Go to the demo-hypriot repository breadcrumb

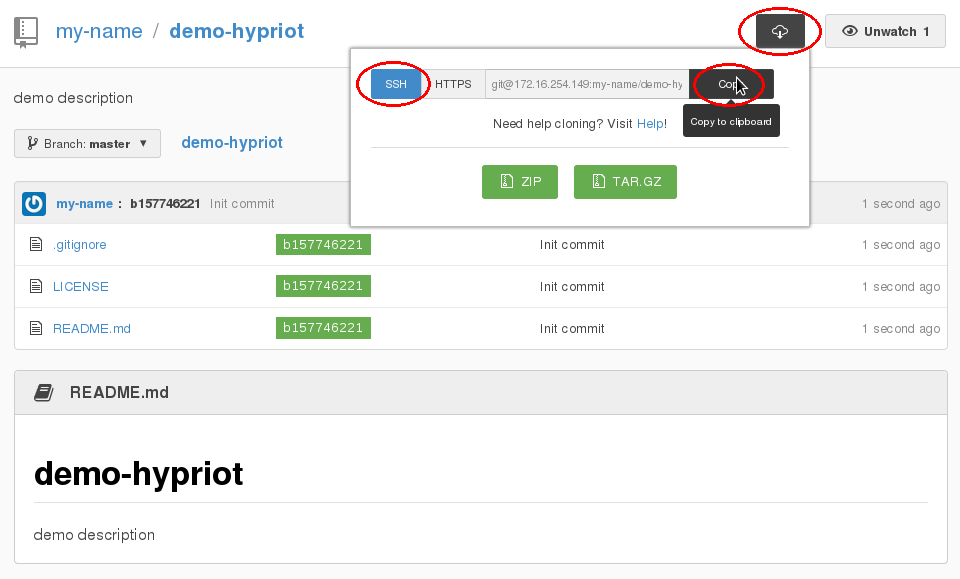236,31
